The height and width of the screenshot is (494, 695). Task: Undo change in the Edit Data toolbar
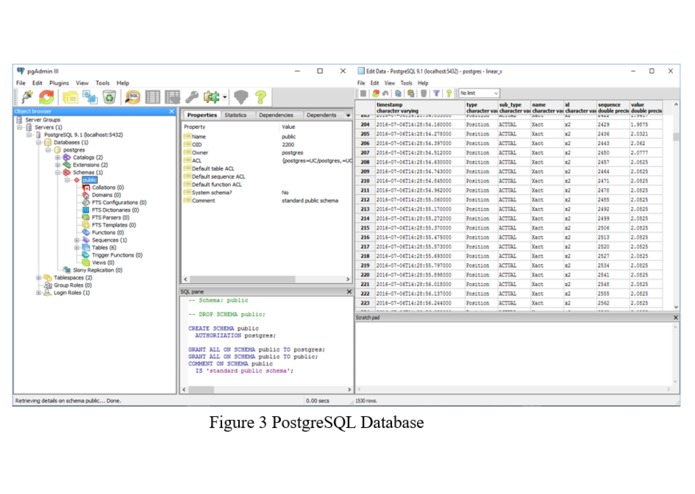[386, 93]
